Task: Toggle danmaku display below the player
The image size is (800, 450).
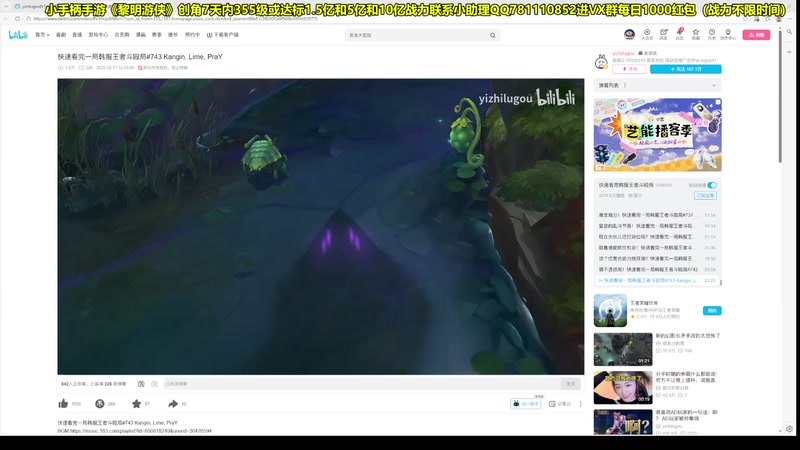Action: pyautogui.click(x=141, y=383)
